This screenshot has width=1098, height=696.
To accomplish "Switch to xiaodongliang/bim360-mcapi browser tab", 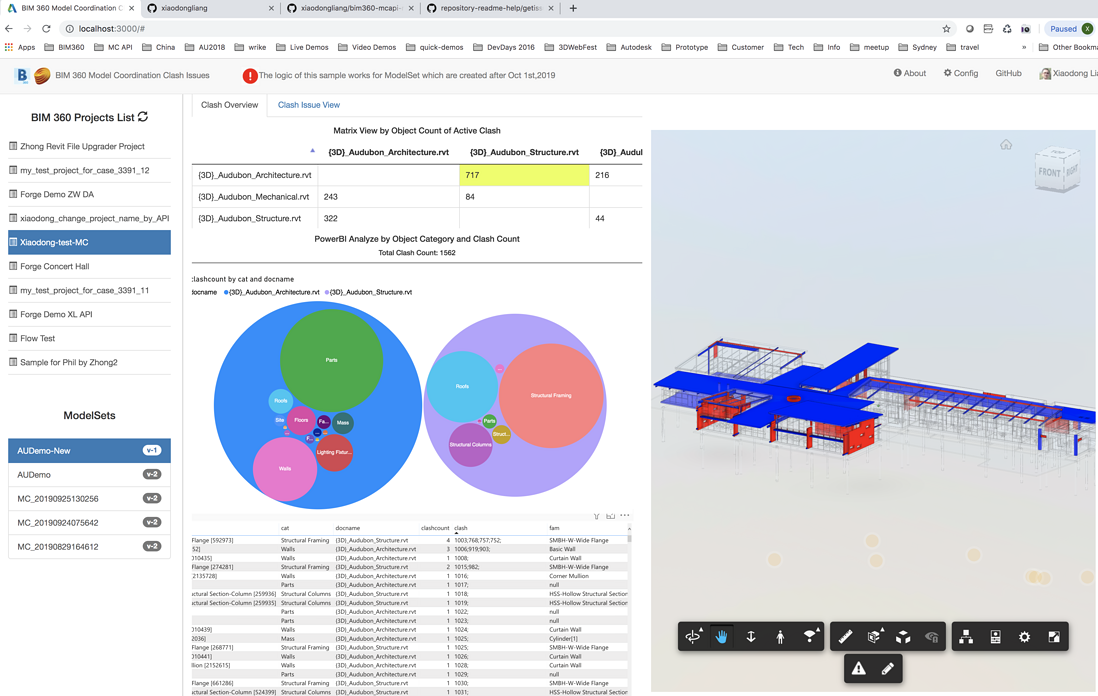I will click(350, 8).
